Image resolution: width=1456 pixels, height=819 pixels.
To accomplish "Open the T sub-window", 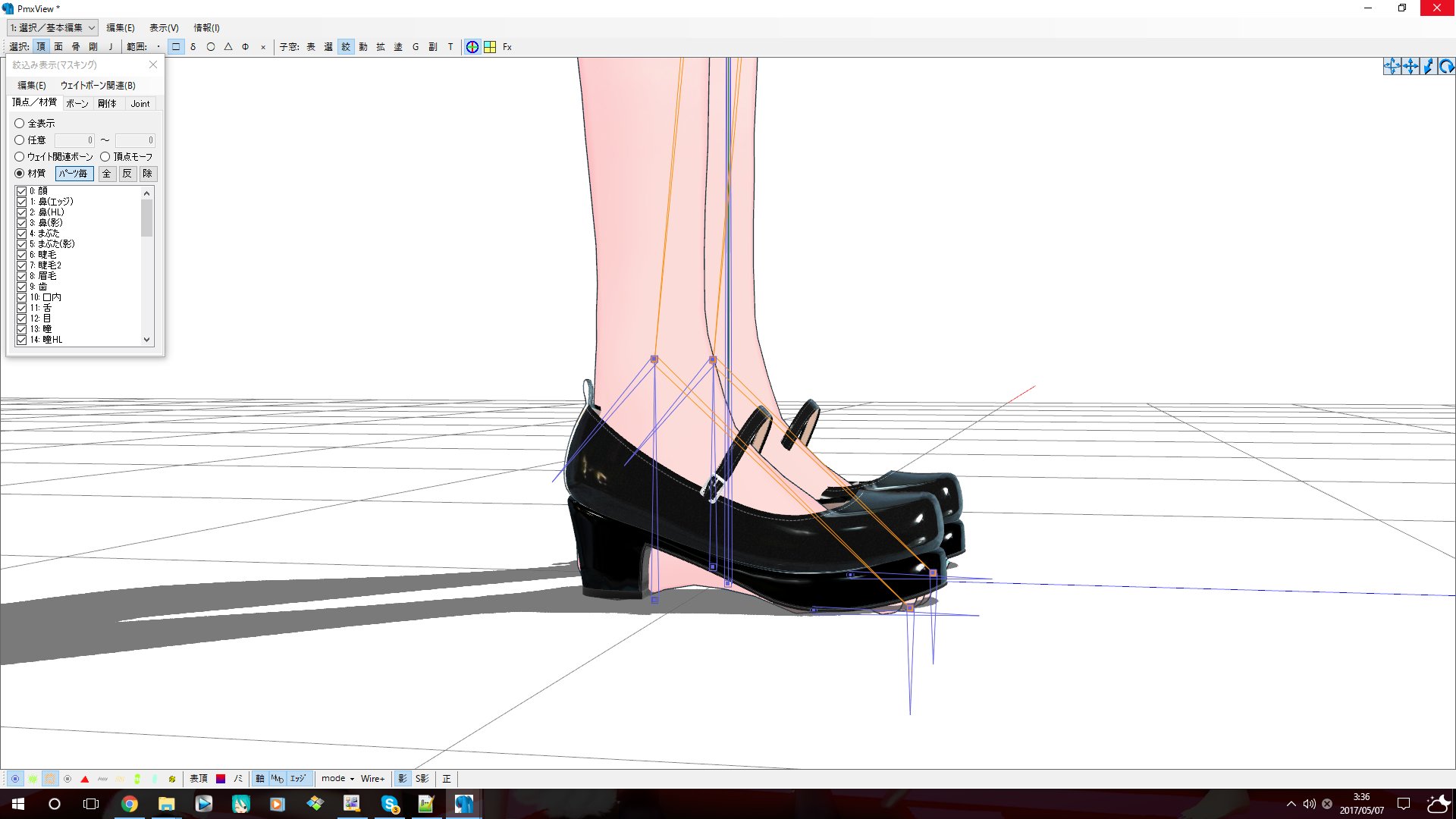I will pos(450,47).
